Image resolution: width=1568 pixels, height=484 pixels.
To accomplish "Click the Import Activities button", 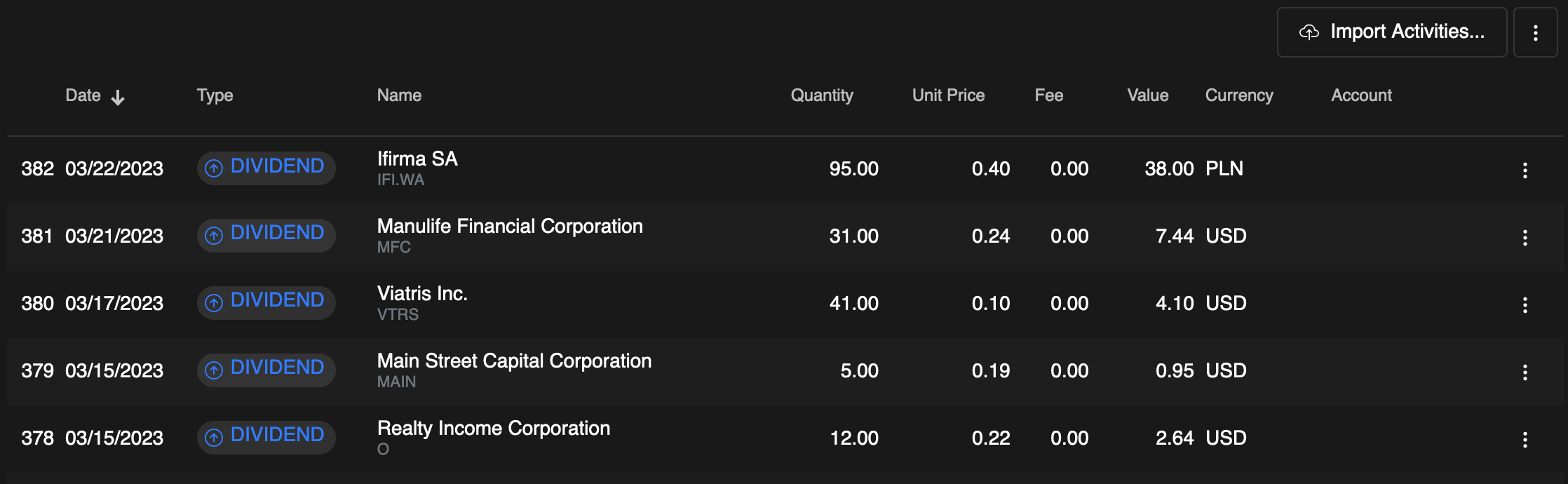I will pos(1391,32).
